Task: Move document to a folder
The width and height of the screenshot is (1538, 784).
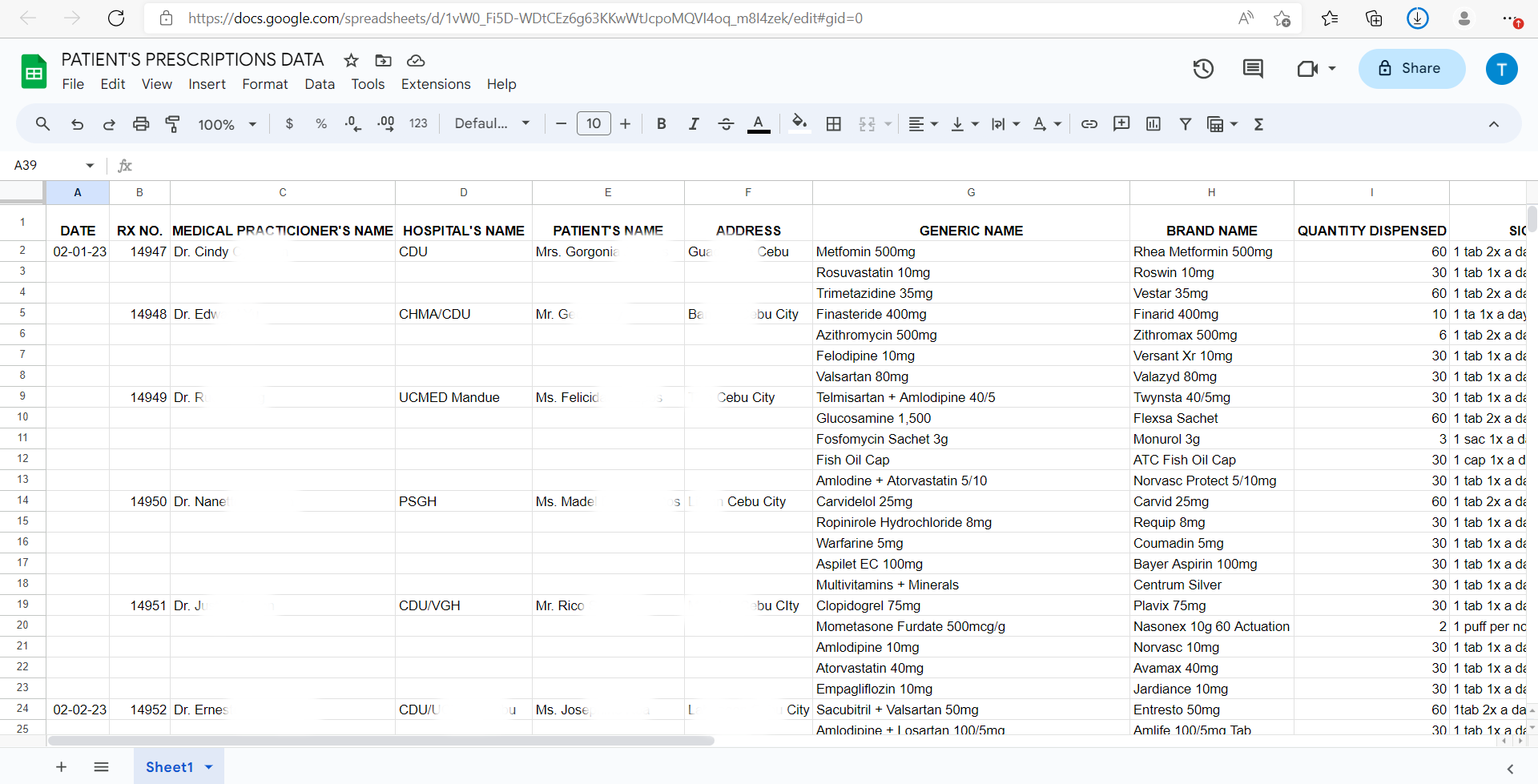Action: (x=384, y=60)
